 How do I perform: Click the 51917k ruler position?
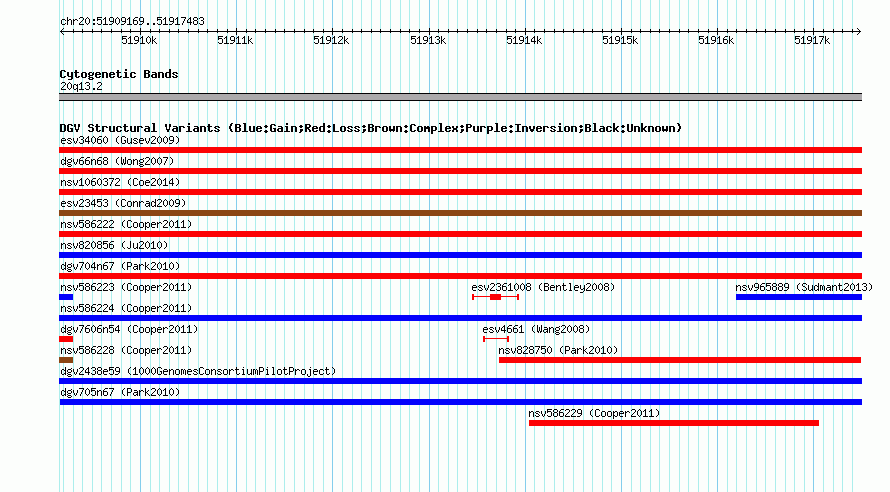click(x=812, y=40)
